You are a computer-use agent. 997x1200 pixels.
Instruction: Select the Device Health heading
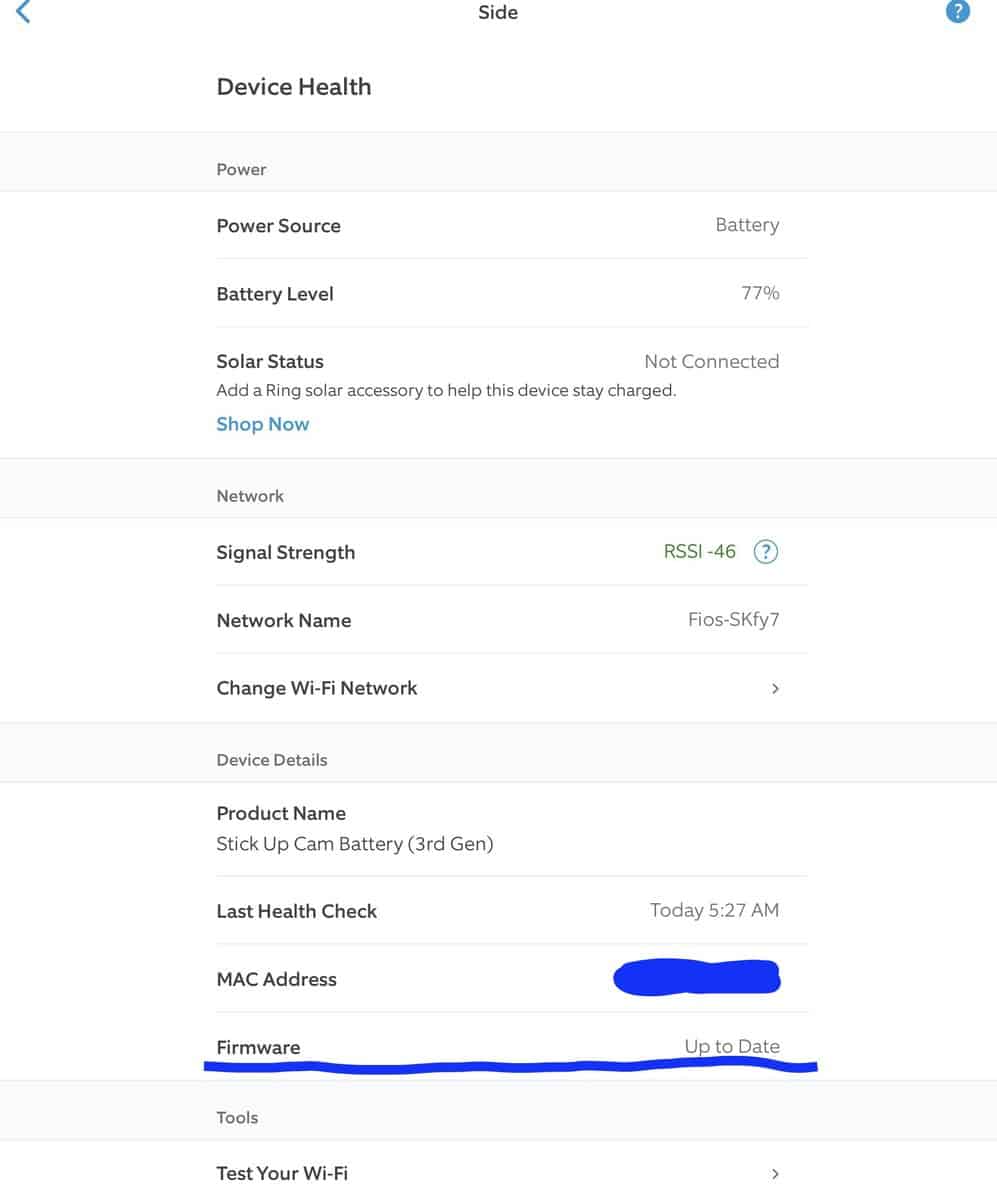[x=294, y=87]
